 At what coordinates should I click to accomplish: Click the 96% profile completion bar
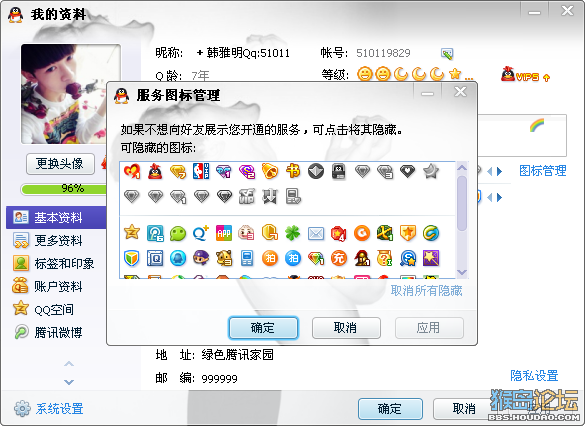(64, 188)
